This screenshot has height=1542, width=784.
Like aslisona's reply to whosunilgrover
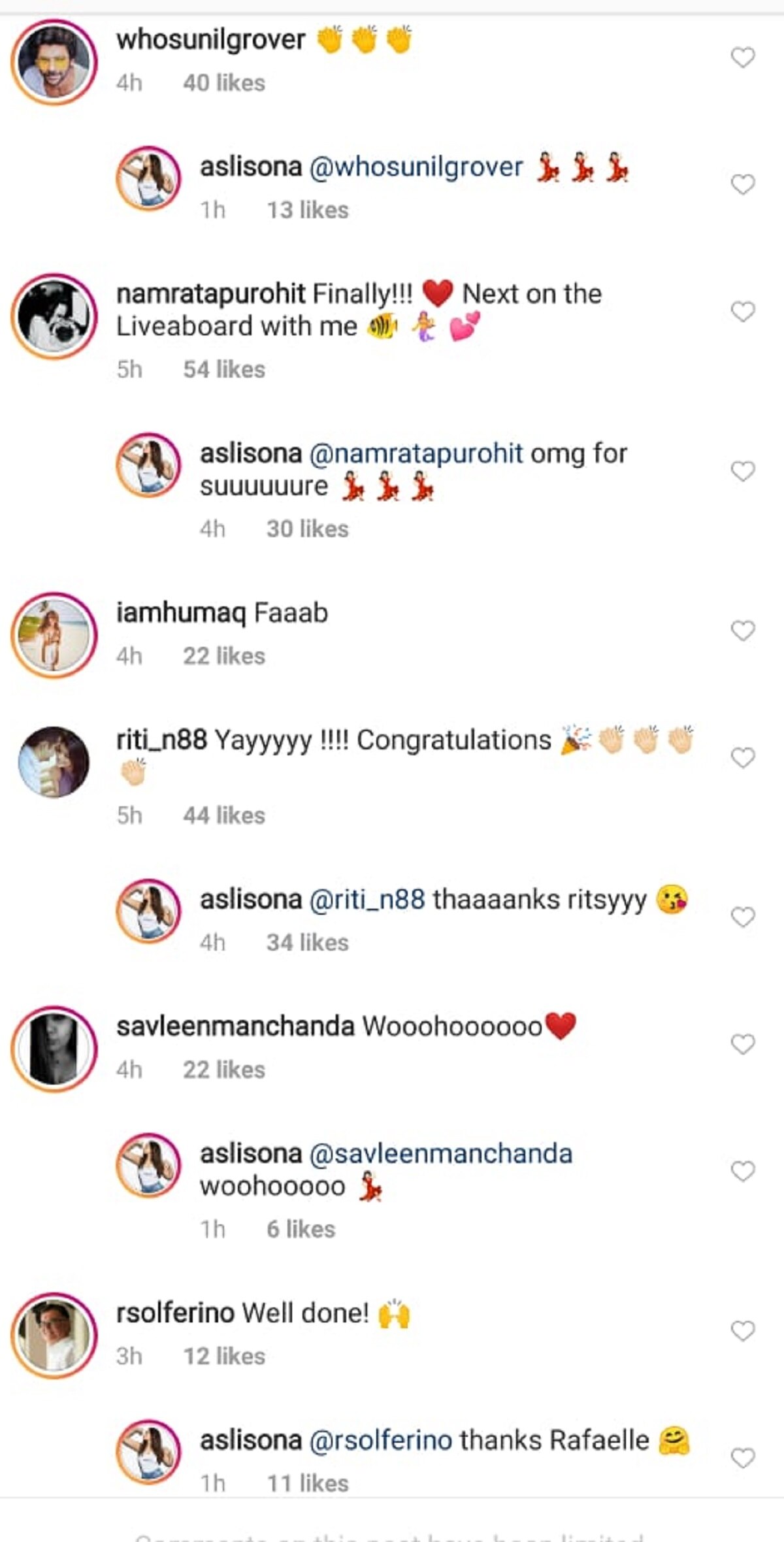pyautogui.click(x=743, y=185)
